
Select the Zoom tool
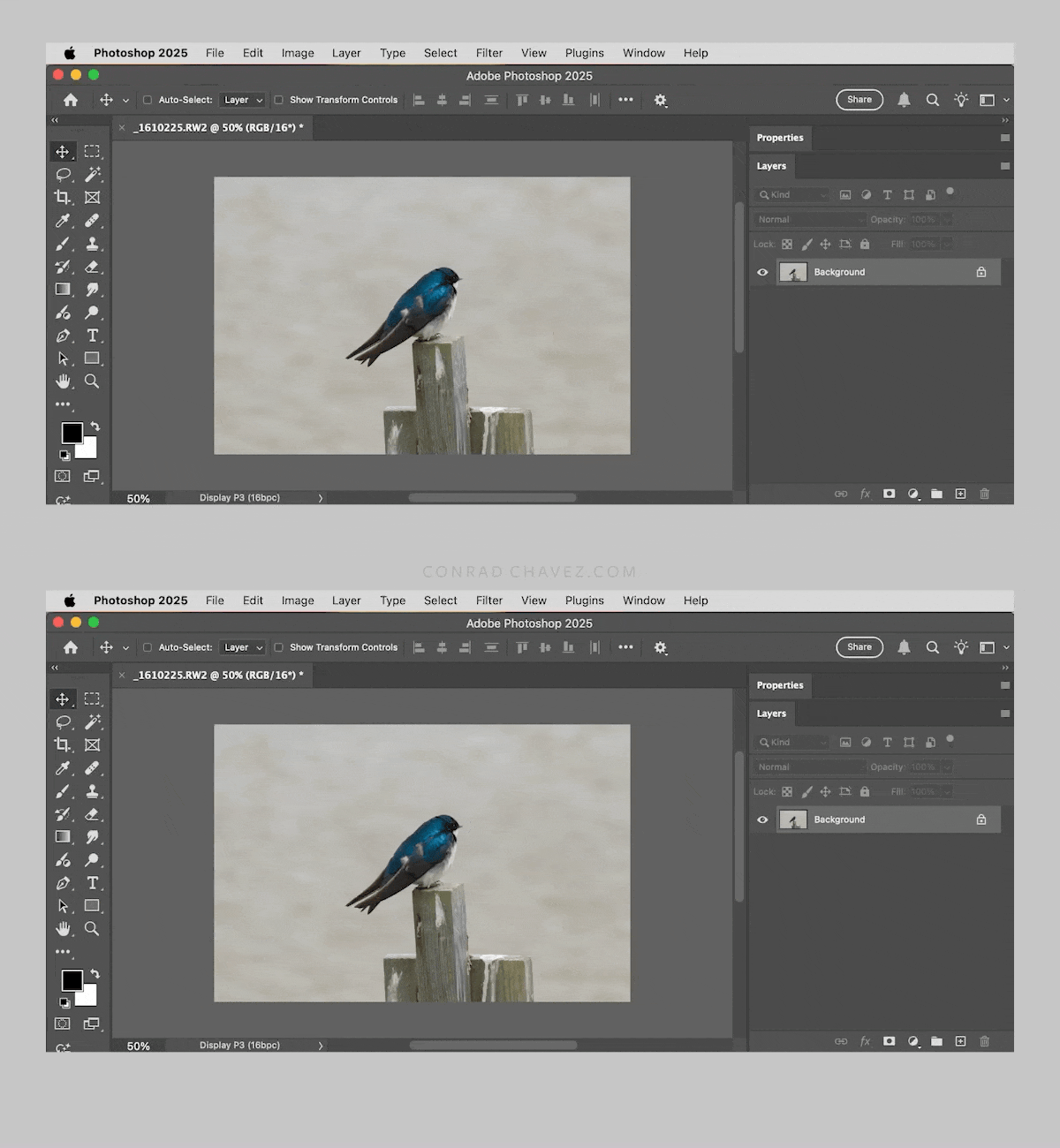[x=93, y=381]
